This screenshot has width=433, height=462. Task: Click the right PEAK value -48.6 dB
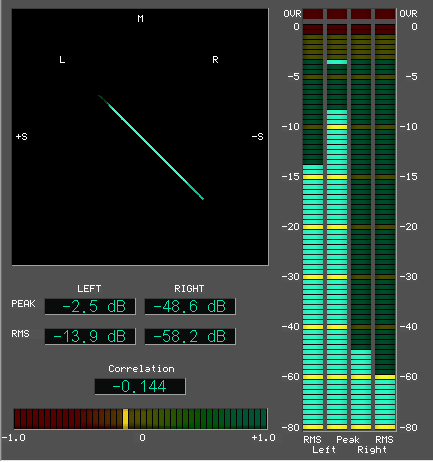click(190, 306)
